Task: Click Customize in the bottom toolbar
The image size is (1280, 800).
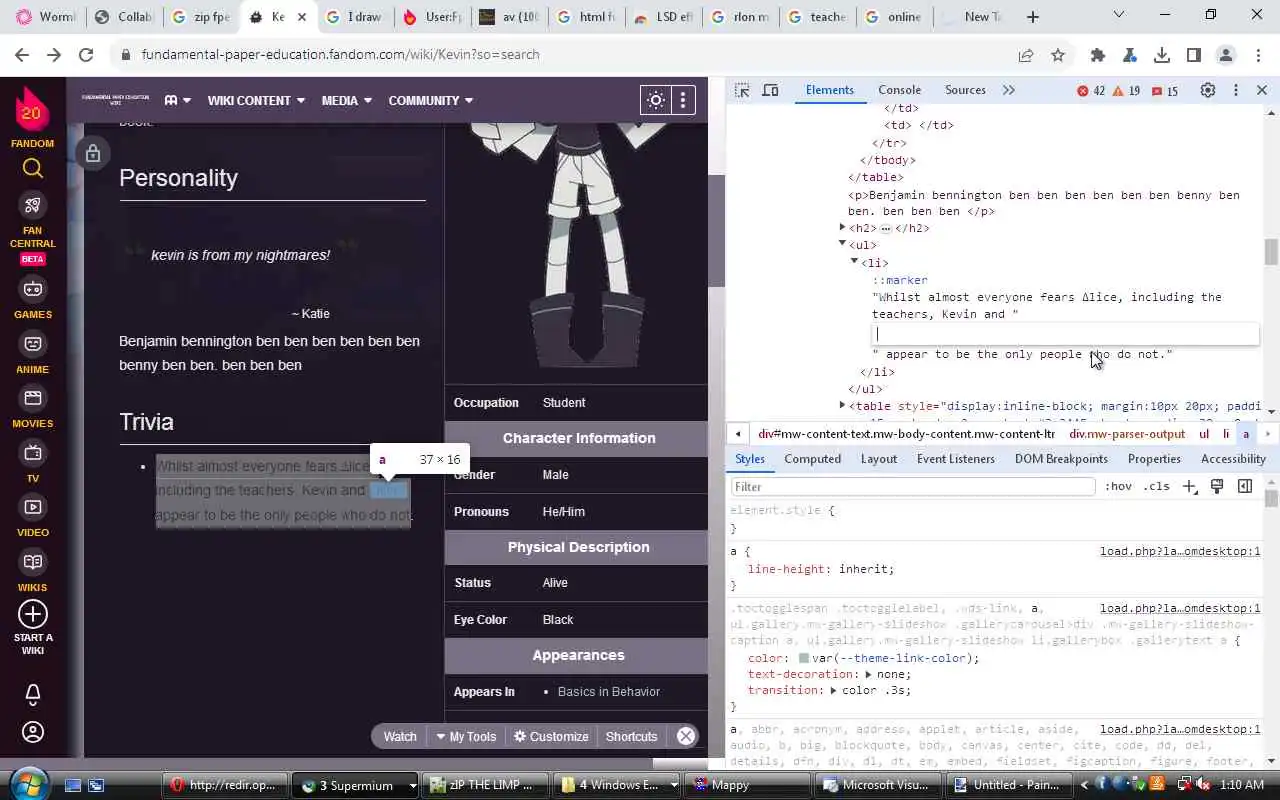Action: [551, 736]
